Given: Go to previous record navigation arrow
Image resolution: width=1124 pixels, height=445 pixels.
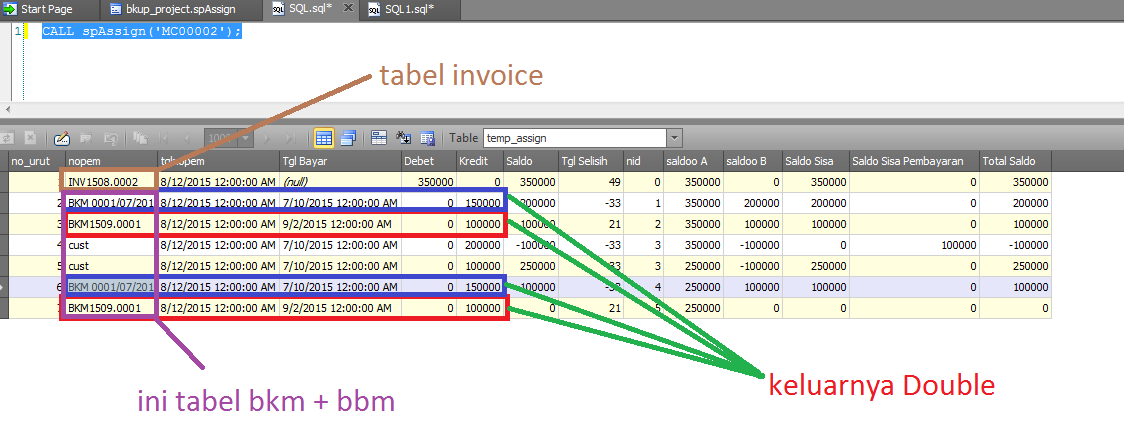Looking at the screenshot, I should tap(187, 138).
